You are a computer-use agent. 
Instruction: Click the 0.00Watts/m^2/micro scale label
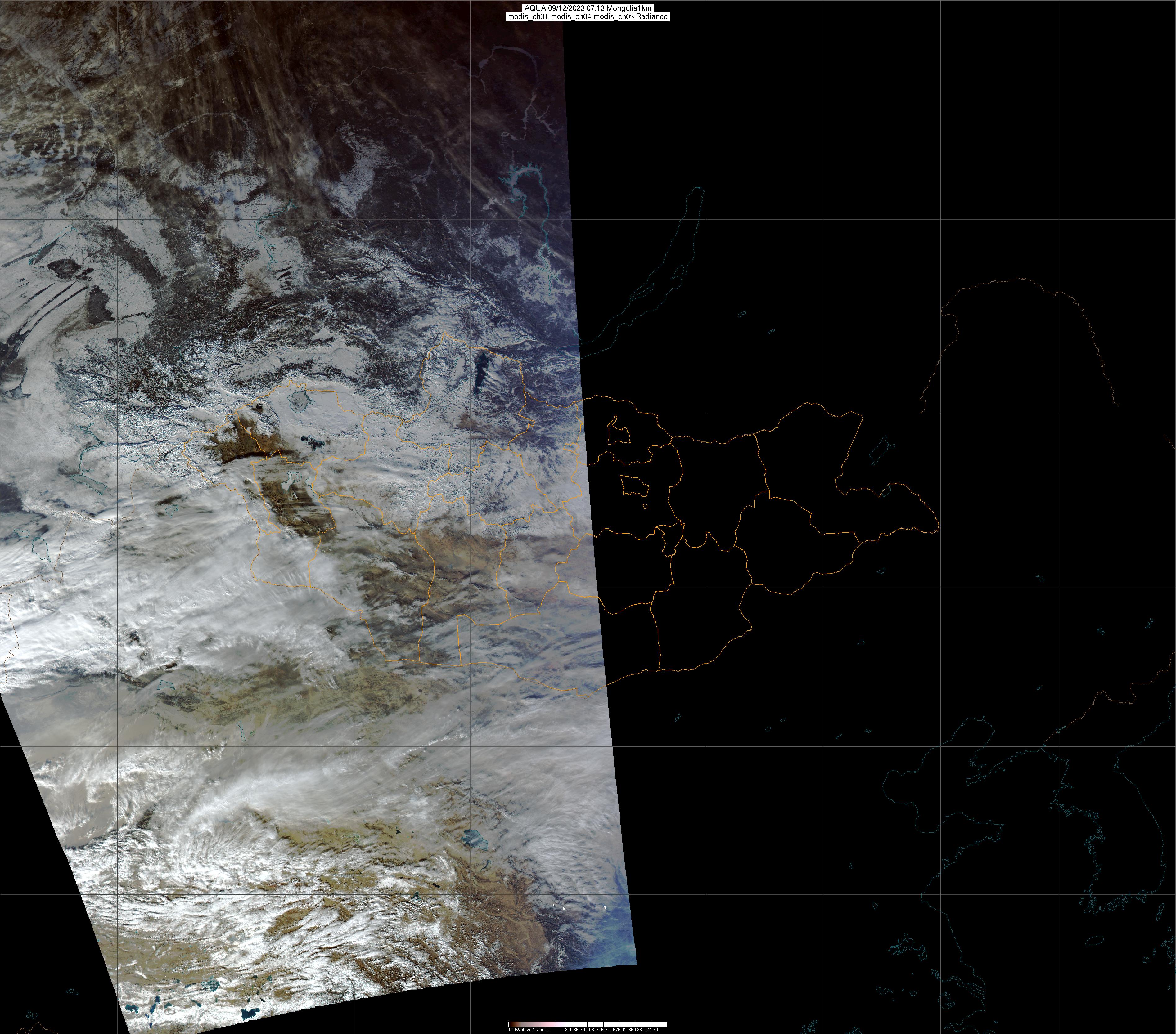pos(528,1029)
